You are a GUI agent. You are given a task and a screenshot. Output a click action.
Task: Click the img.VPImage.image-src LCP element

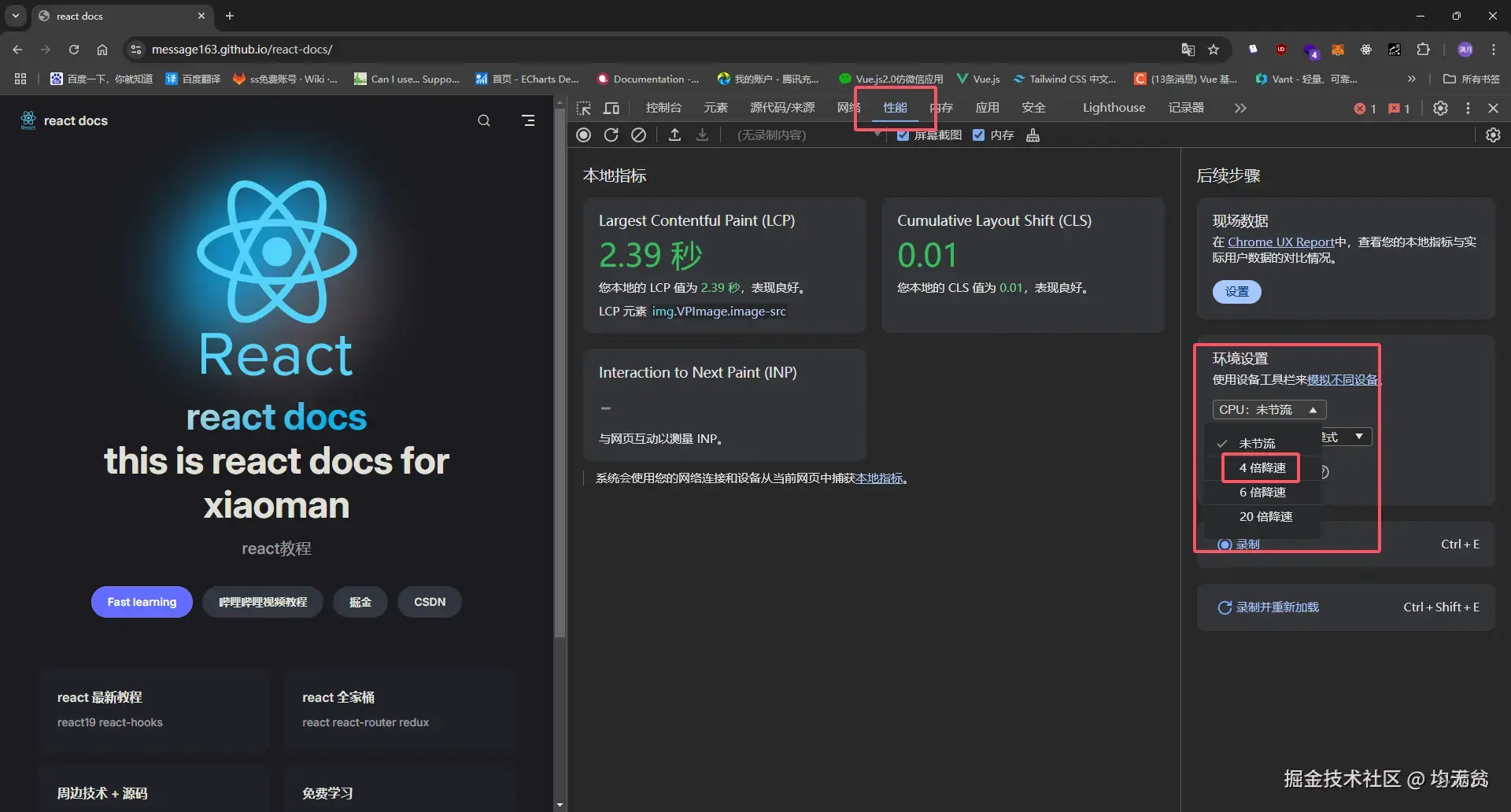coord(719,312)
